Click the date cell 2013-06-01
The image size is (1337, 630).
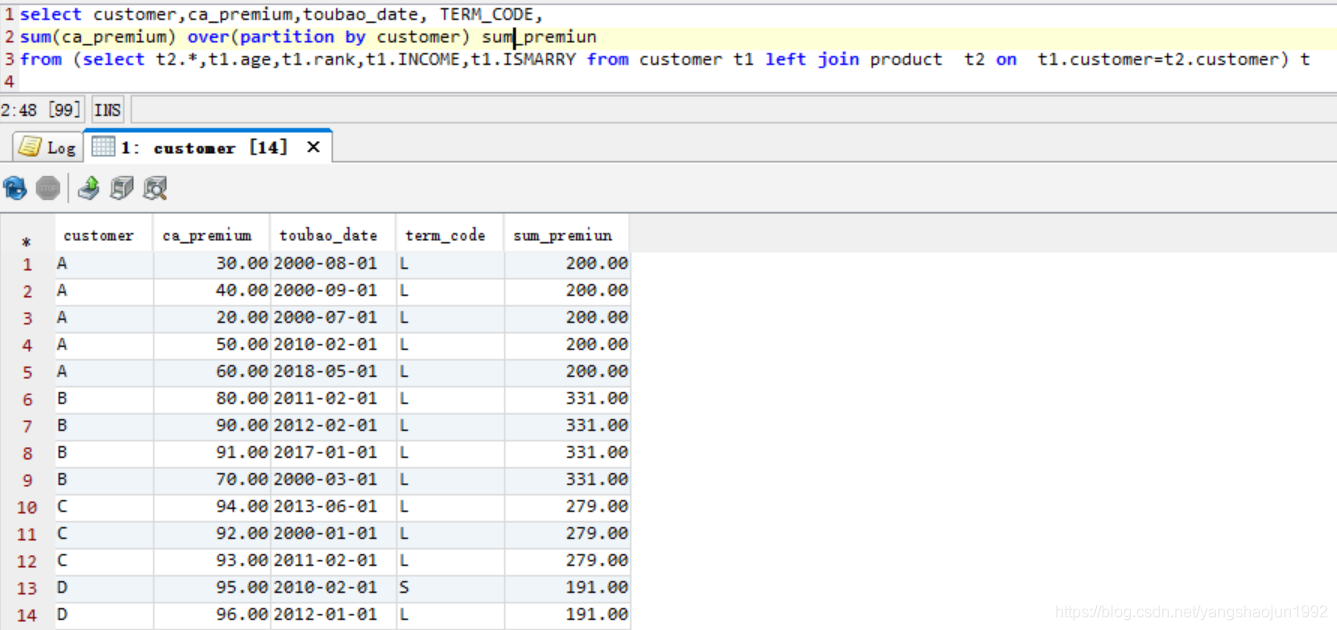(x=333, y=507)
